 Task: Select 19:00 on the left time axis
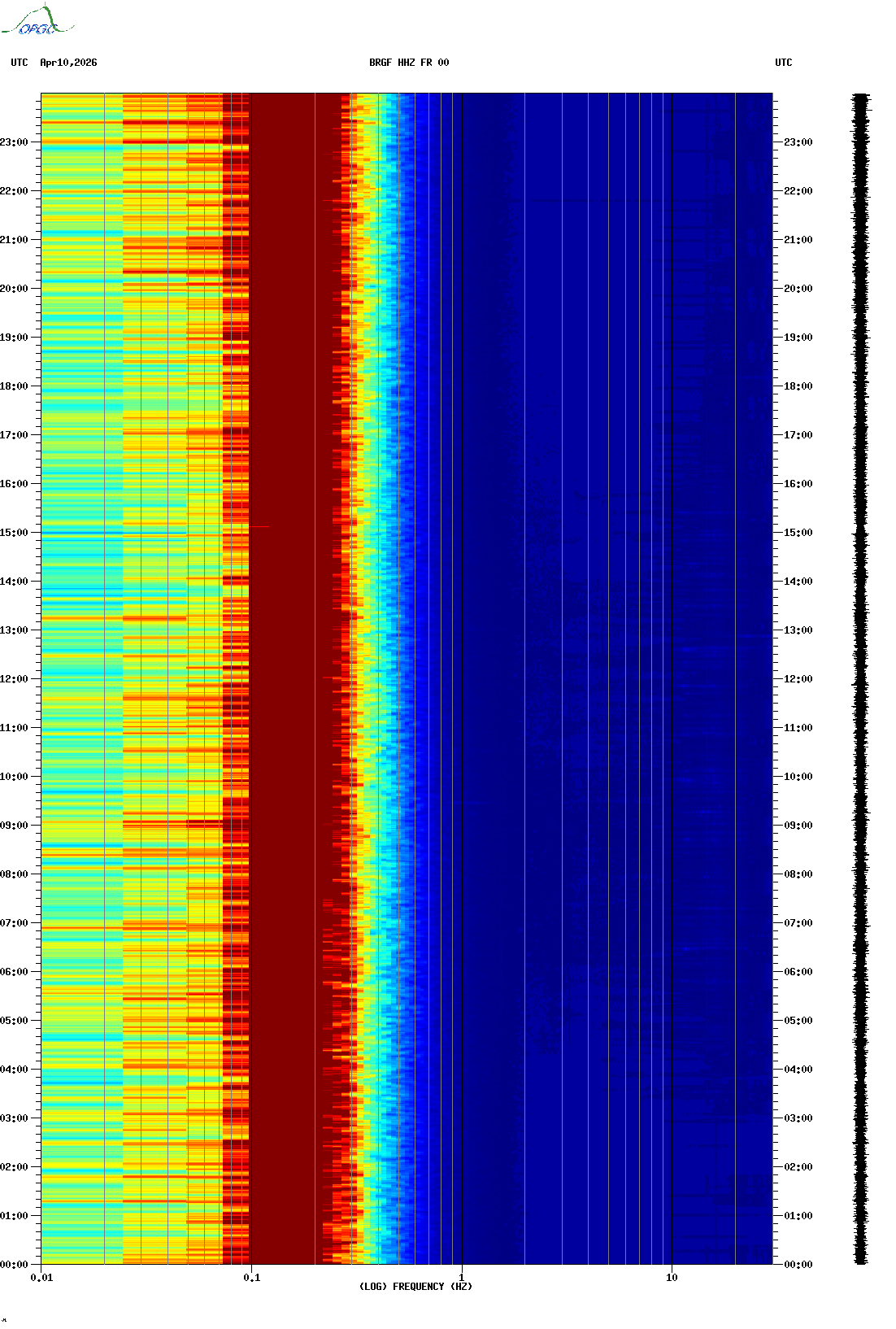[x=14, y=338]
